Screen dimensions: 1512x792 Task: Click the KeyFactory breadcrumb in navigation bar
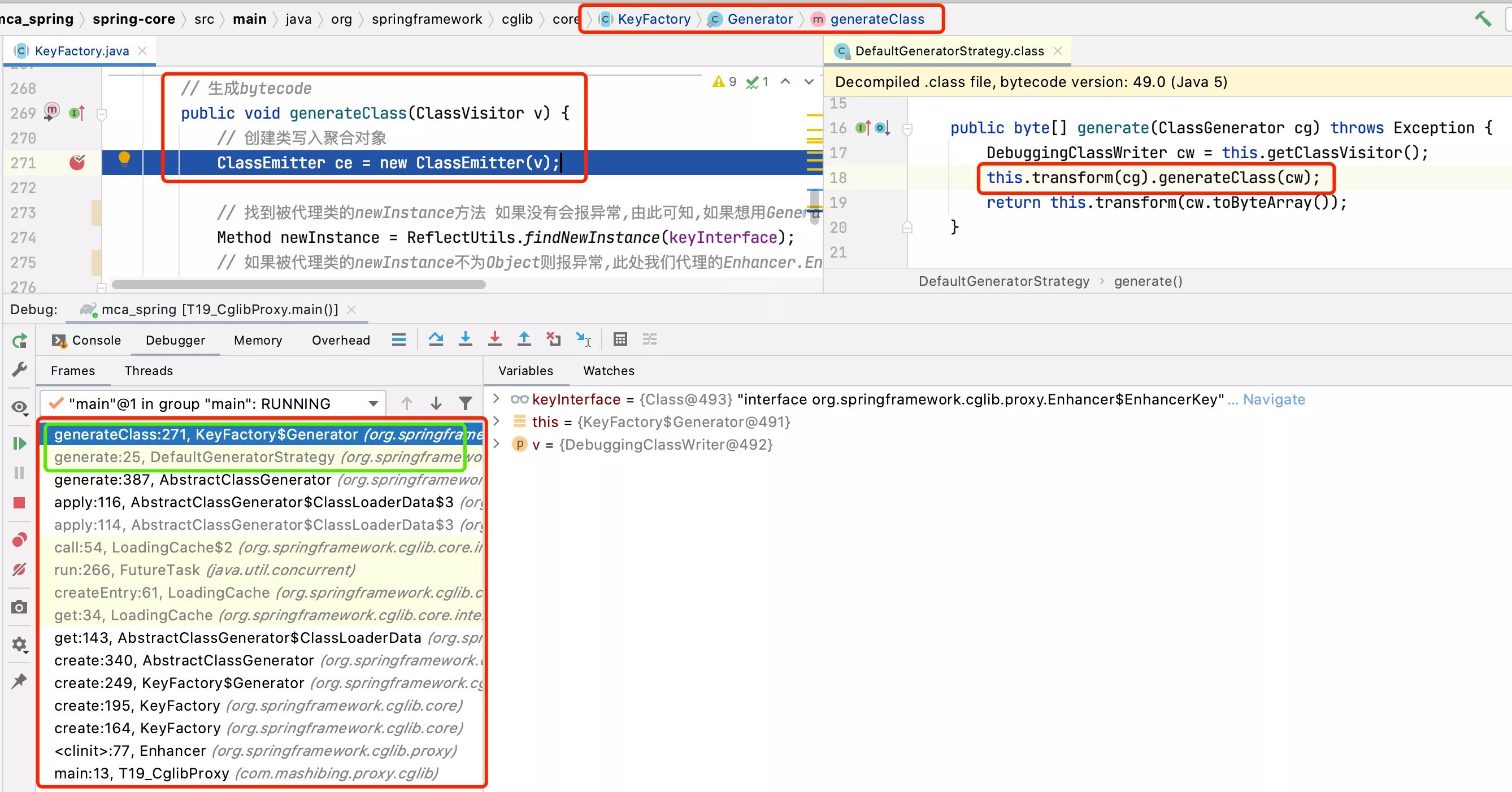[646, 19]
